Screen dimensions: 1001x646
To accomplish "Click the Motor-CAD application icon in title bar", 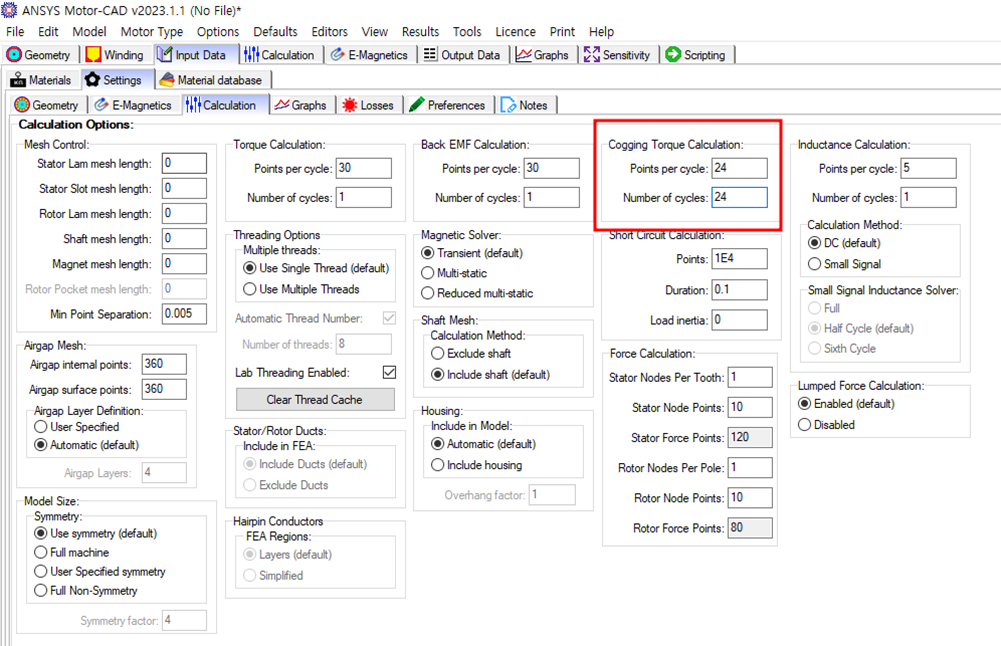I will 9,10.
